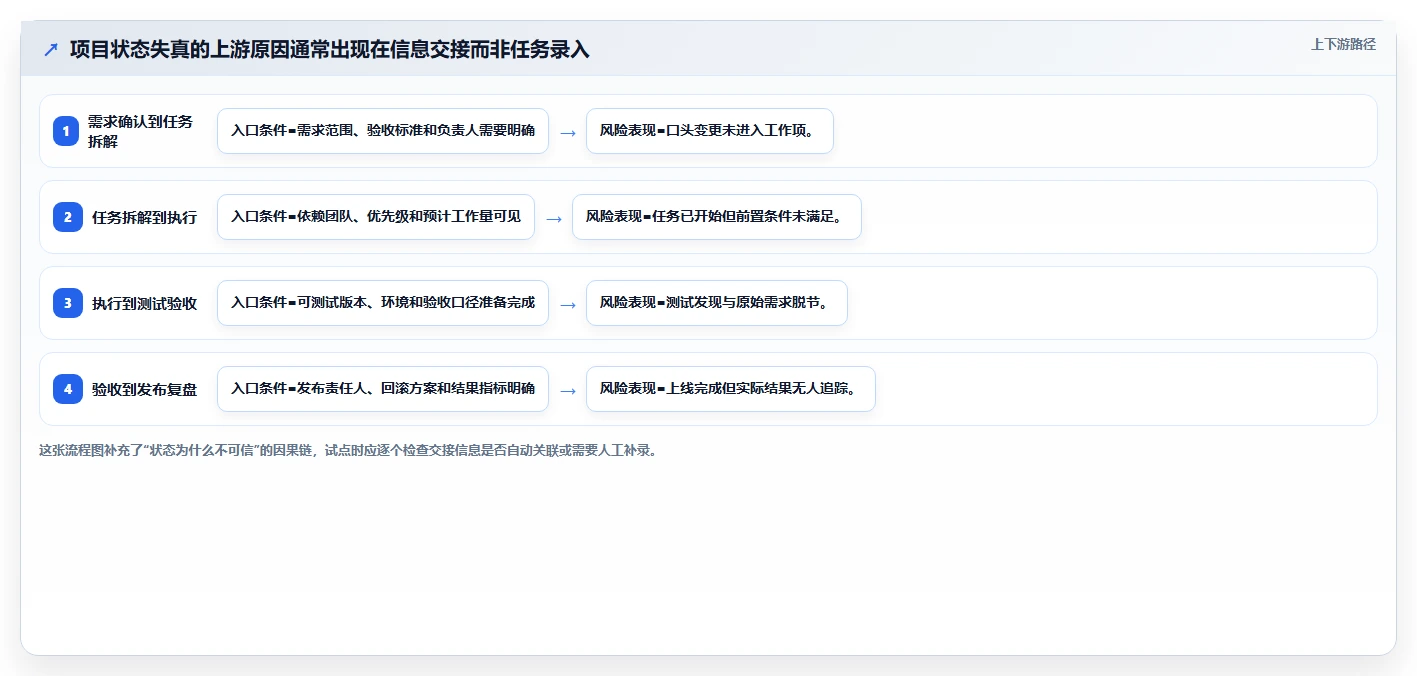This screenshot has width=1417, height=676.
Task: Click the footnote text starting with 这张流程图补充了
Action: [347, 451]
